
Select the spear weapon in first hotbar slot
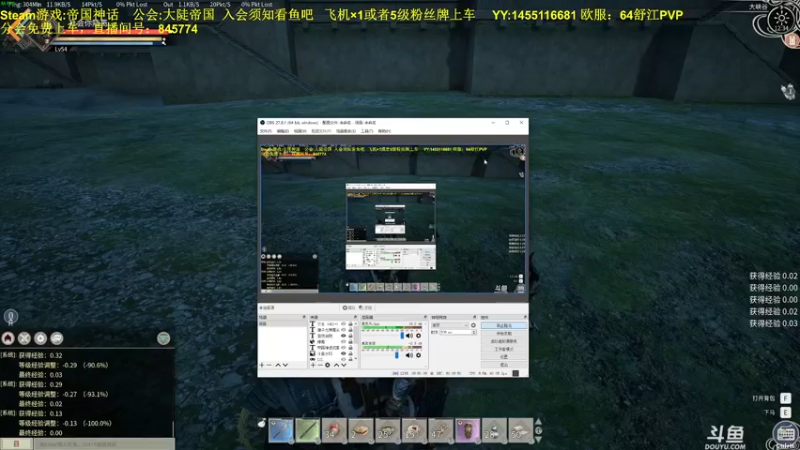point(281,430)
